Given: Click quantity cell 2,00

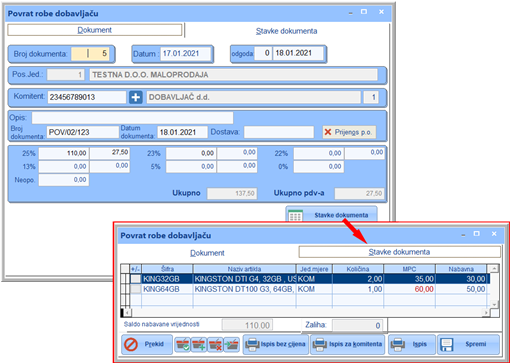Looking at the screenshot, I should click(358, 279).
